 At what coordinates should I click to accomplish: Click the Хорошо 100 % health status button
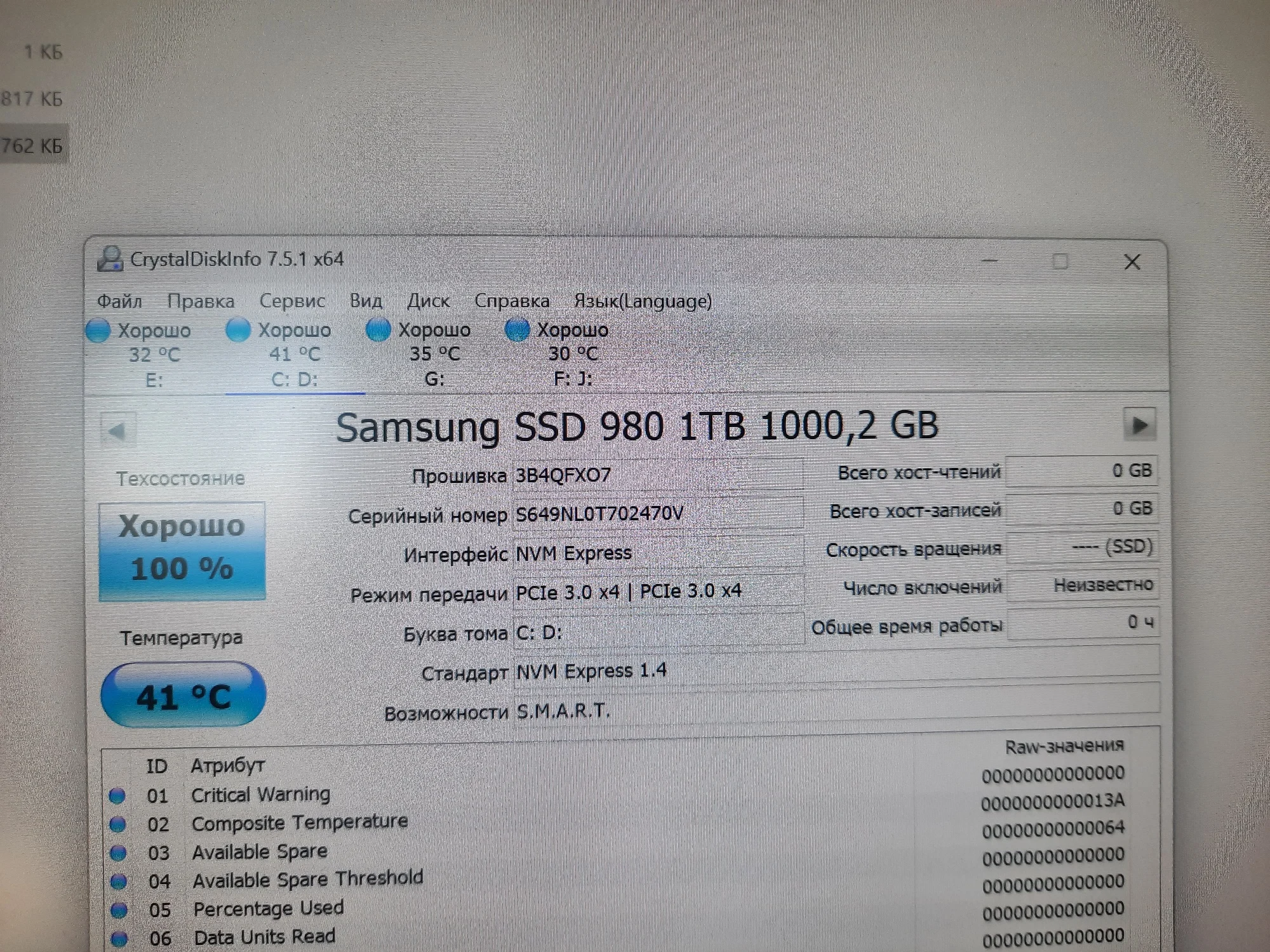click(x=182, y=551)
